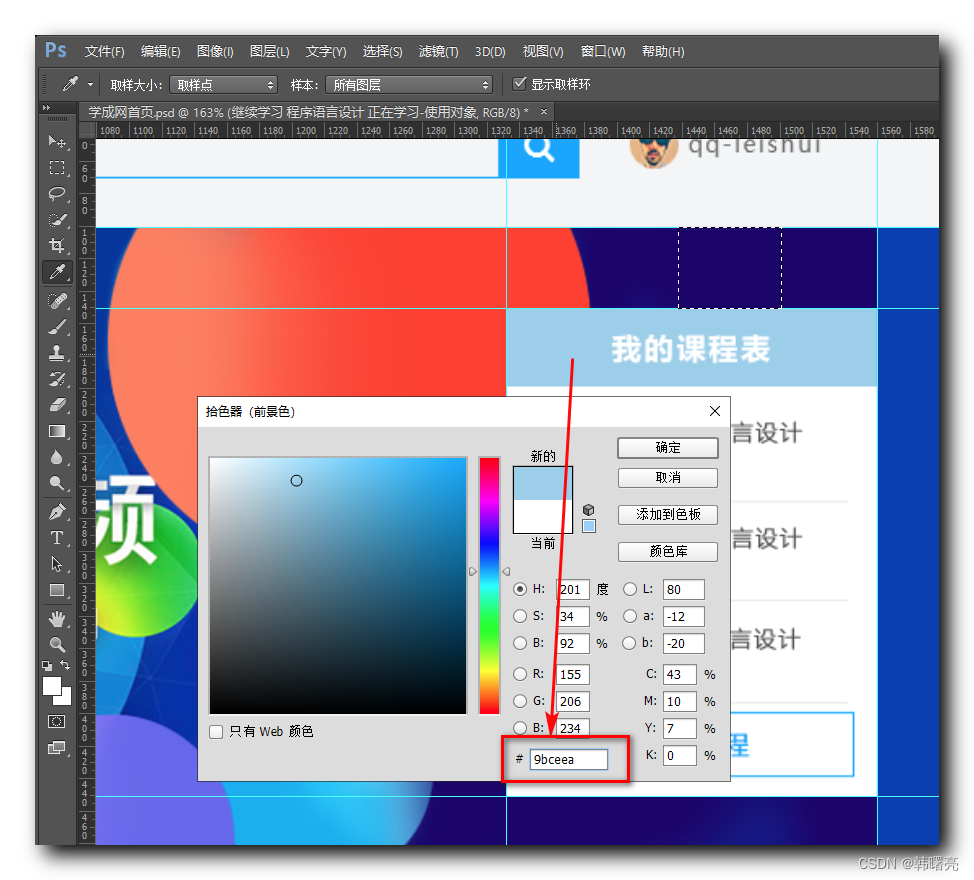
Task: Select the Brush tool
Action: tap(57, 327)
